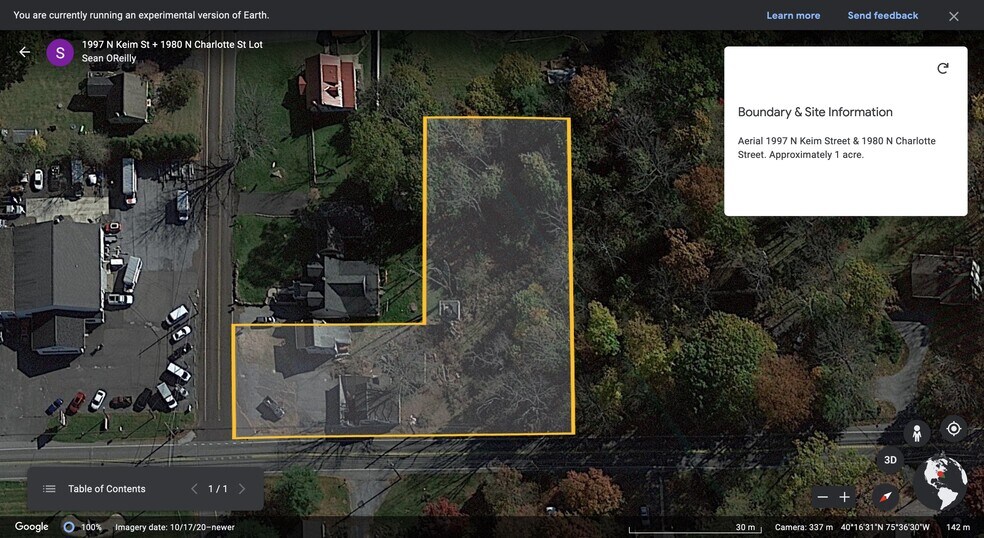Open the Table of Contents list

(x=96, y=489)
